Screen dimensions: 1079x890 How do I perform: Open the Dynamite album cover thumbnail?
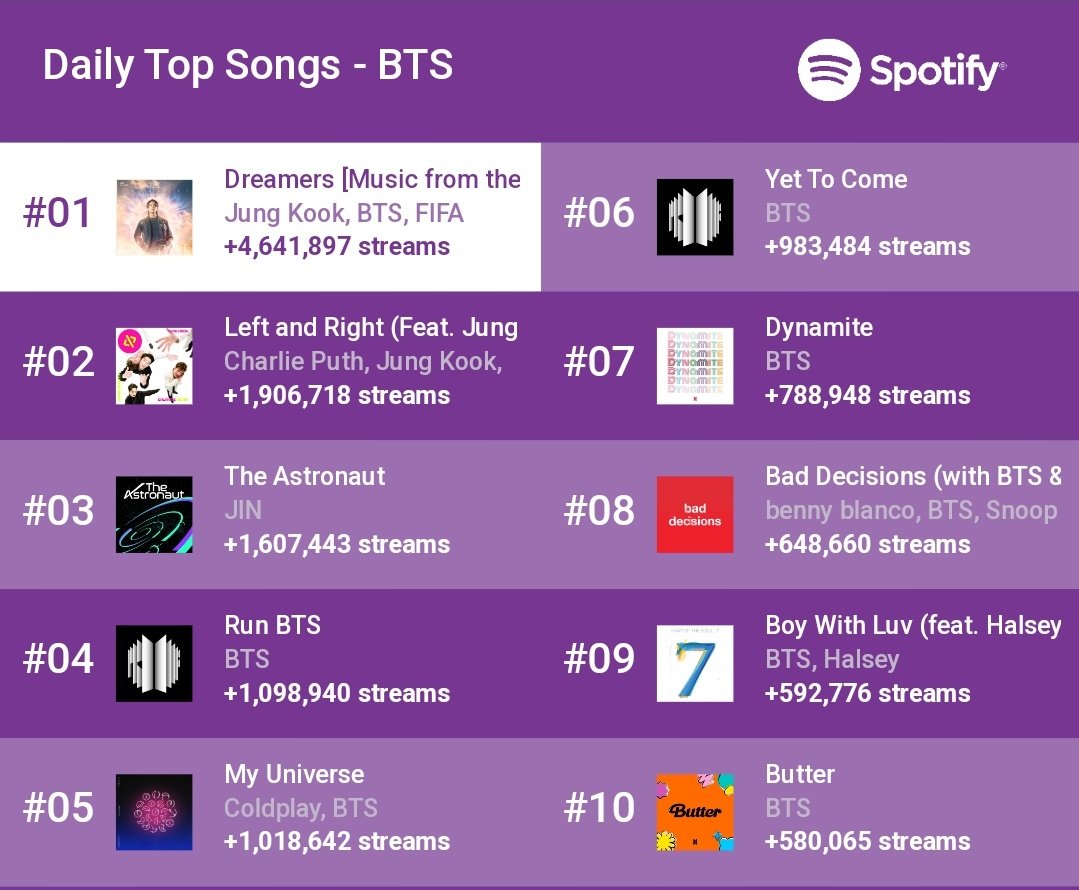click(x=695, y=366)
